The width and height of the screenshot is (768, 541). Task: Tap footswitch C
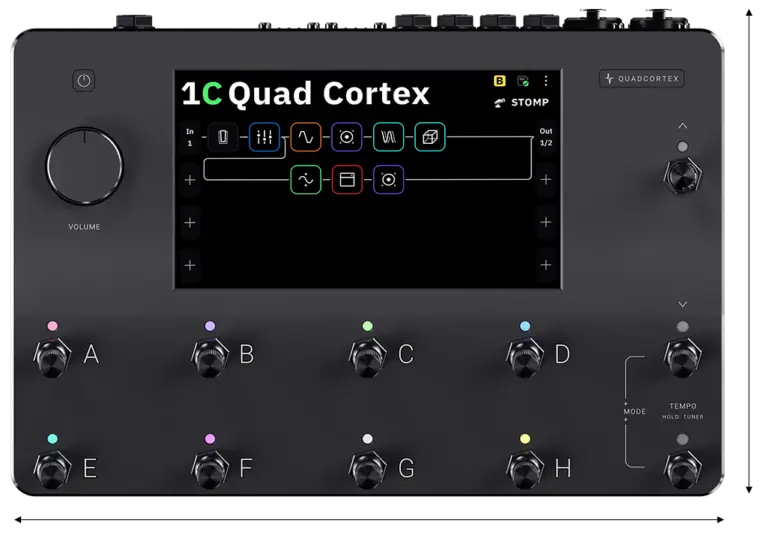coord(368,356)
